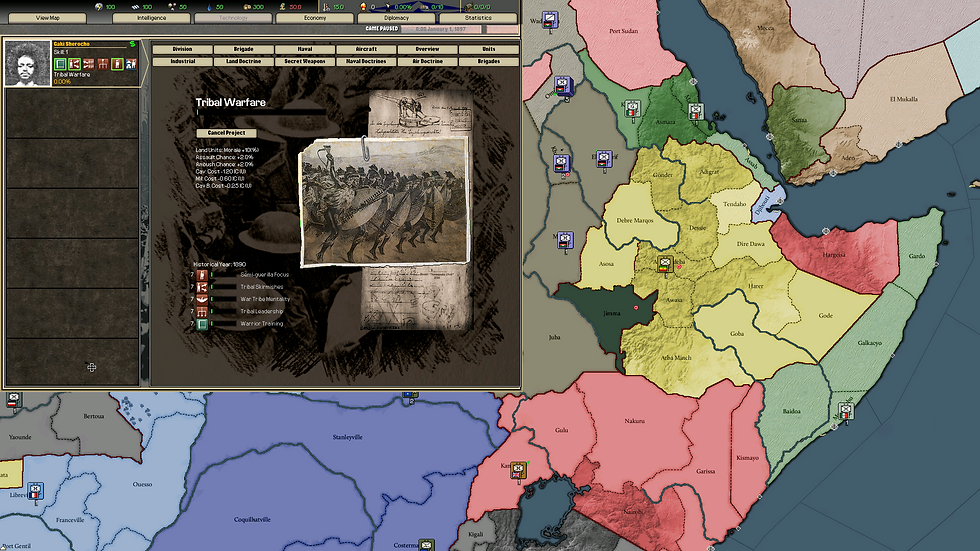Click Semi-guerilla Focus component icon
This screenshot has width=980, height=551.
coord(202,275)
